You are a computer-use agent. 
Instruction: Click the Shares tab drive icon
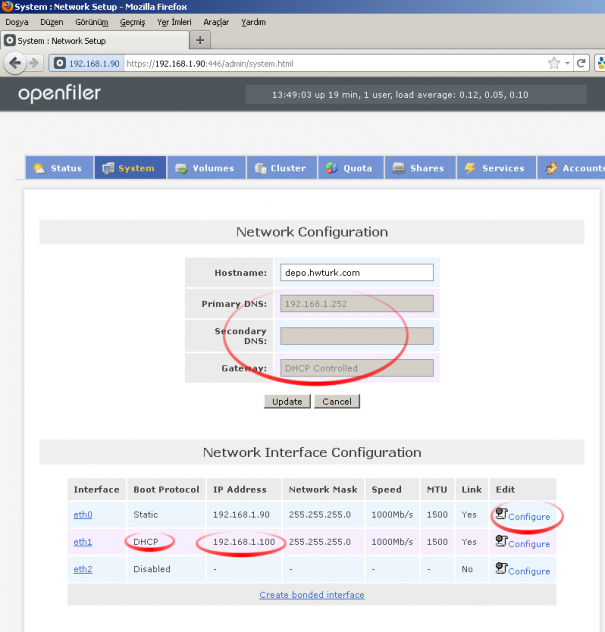tap(398, 168)
